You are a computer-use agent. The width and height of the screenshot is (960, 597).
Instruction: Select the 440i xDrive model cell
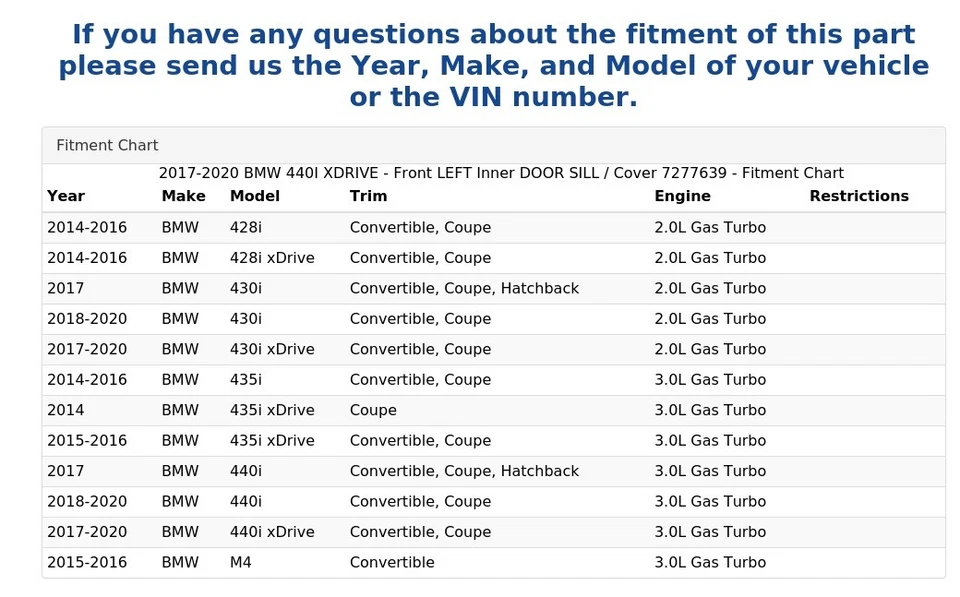[272, 532]
